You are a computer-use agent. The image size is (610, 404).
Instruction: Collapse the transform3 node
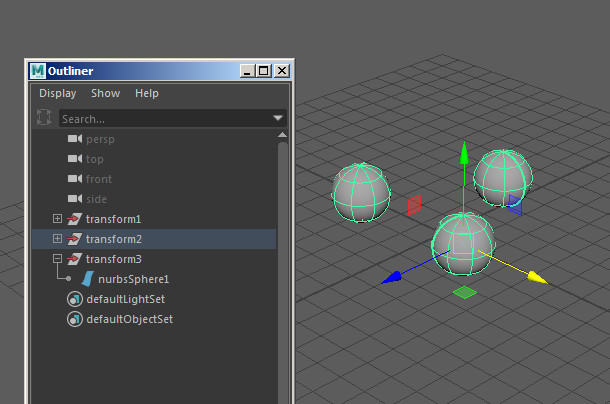(57, 258)
